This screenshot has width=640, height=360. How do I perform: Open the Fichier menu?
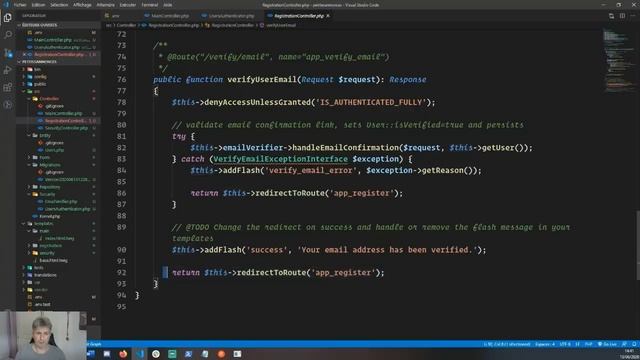(20, 5)
